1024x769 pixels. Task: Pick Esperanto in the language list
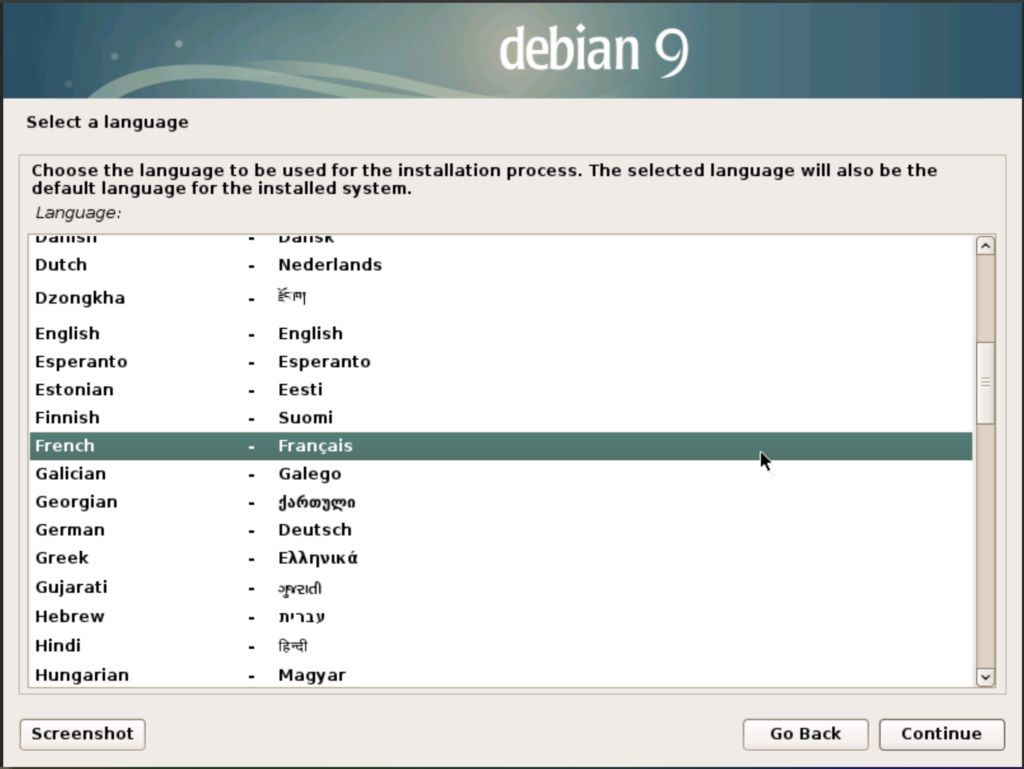81,362
